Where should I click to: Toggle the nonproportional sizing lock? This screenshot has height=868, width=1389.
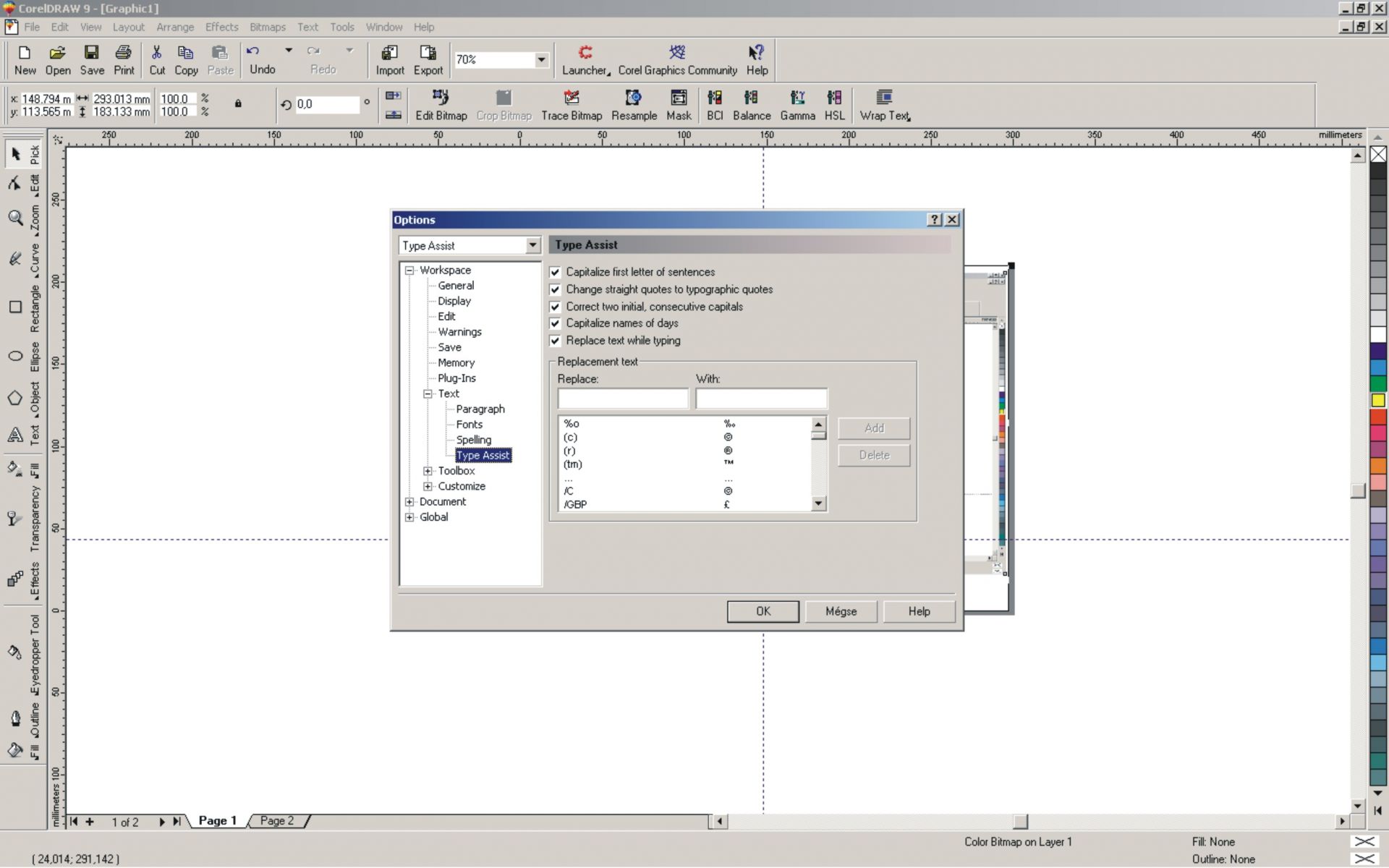(x=238, y=103)
